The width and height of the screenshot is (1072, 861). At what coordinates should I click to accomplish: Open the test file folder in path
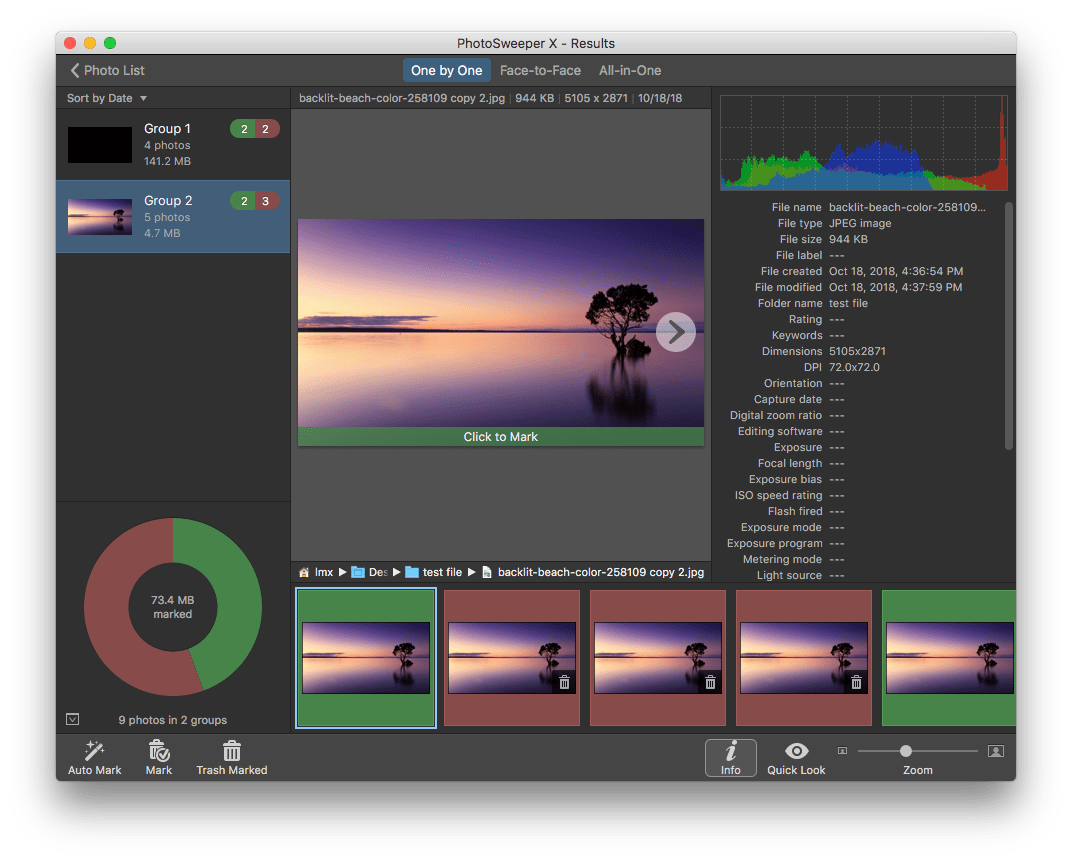(x=433, y=572)
